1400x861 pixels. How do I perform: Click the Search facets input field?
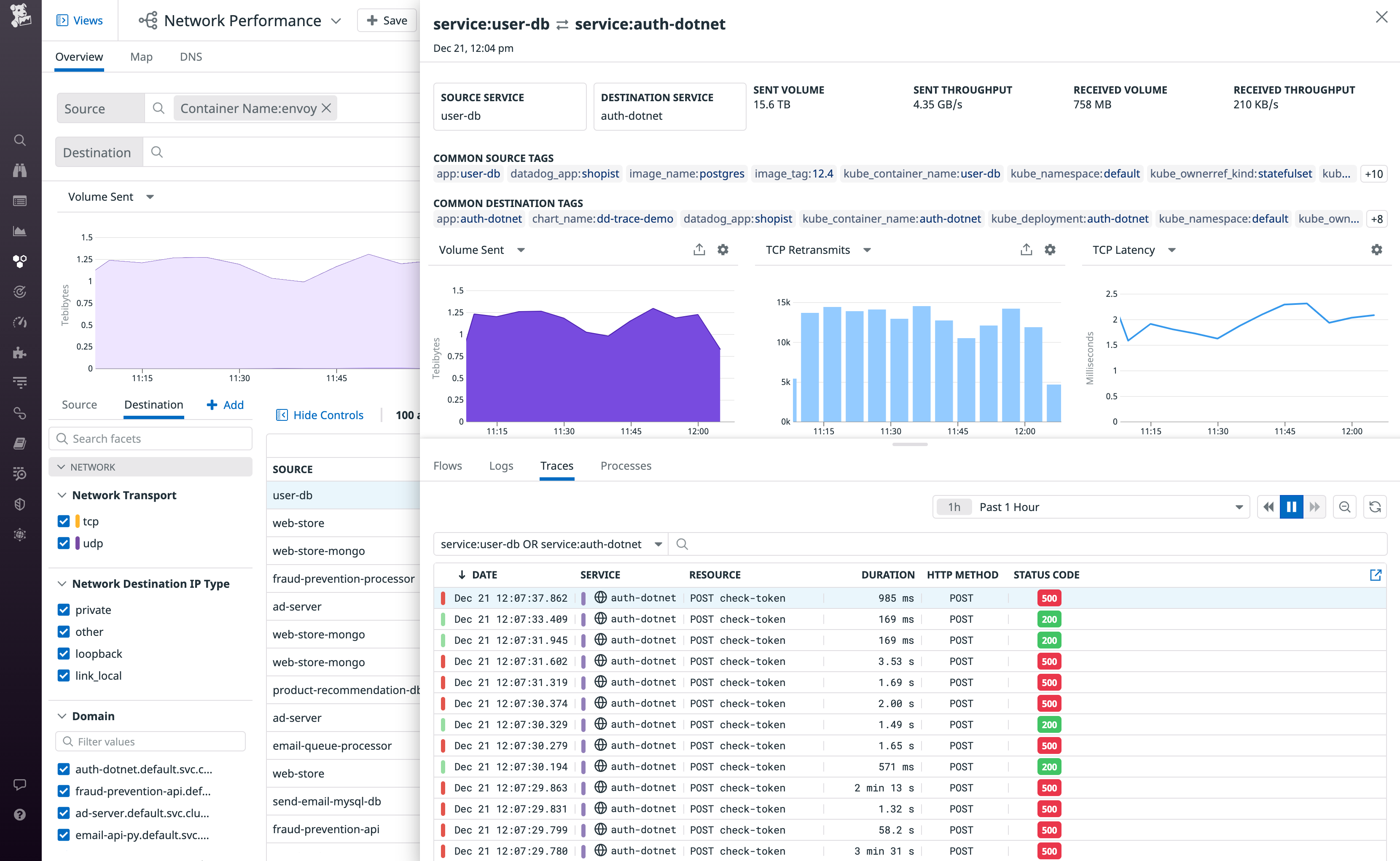pyautogui.click(x=151, y=439)
